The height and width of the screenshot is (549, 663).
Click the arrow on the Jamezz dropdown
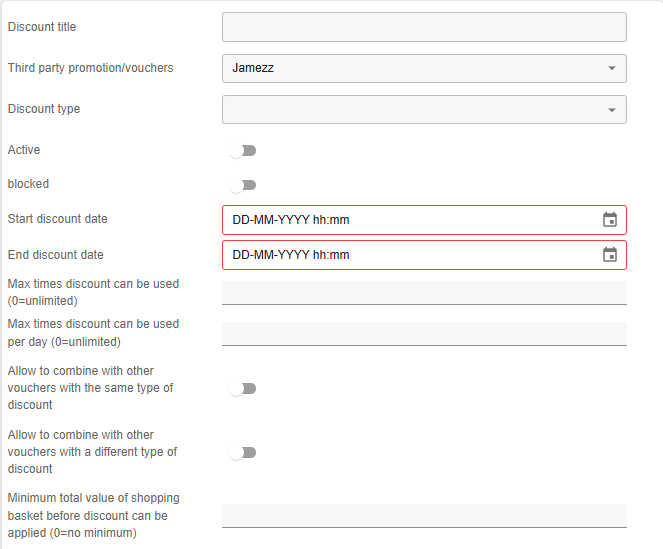611,69
